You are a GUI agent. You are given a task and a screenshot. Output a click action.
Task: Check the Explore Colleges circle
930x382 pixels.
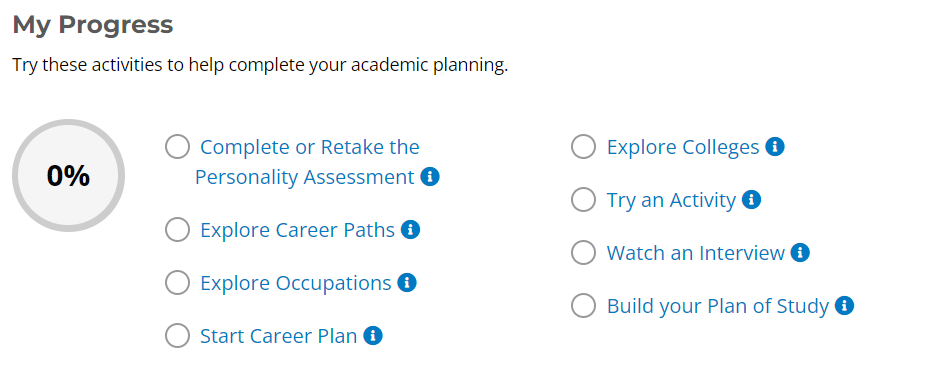pyautogui.click(x=584, y=147)
